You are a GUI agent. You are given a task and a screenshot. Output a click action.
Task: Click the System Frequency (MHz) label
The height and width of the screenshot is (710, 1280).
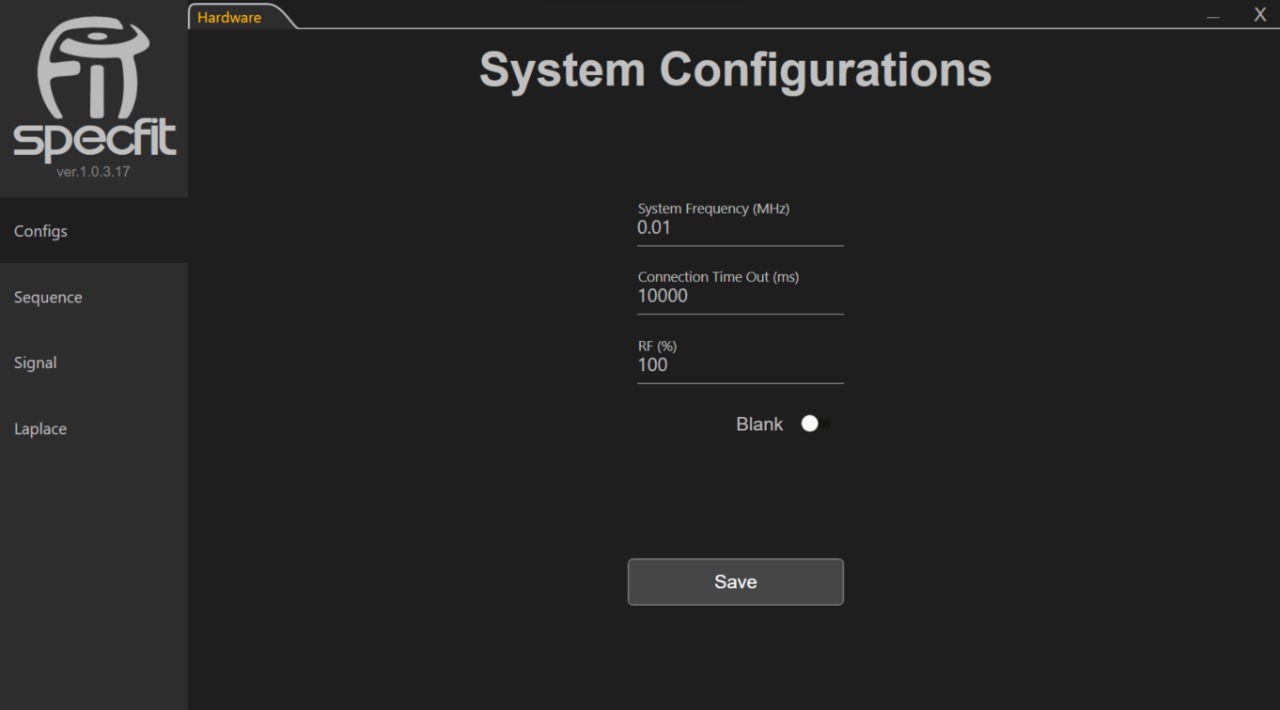pos(713,208)
